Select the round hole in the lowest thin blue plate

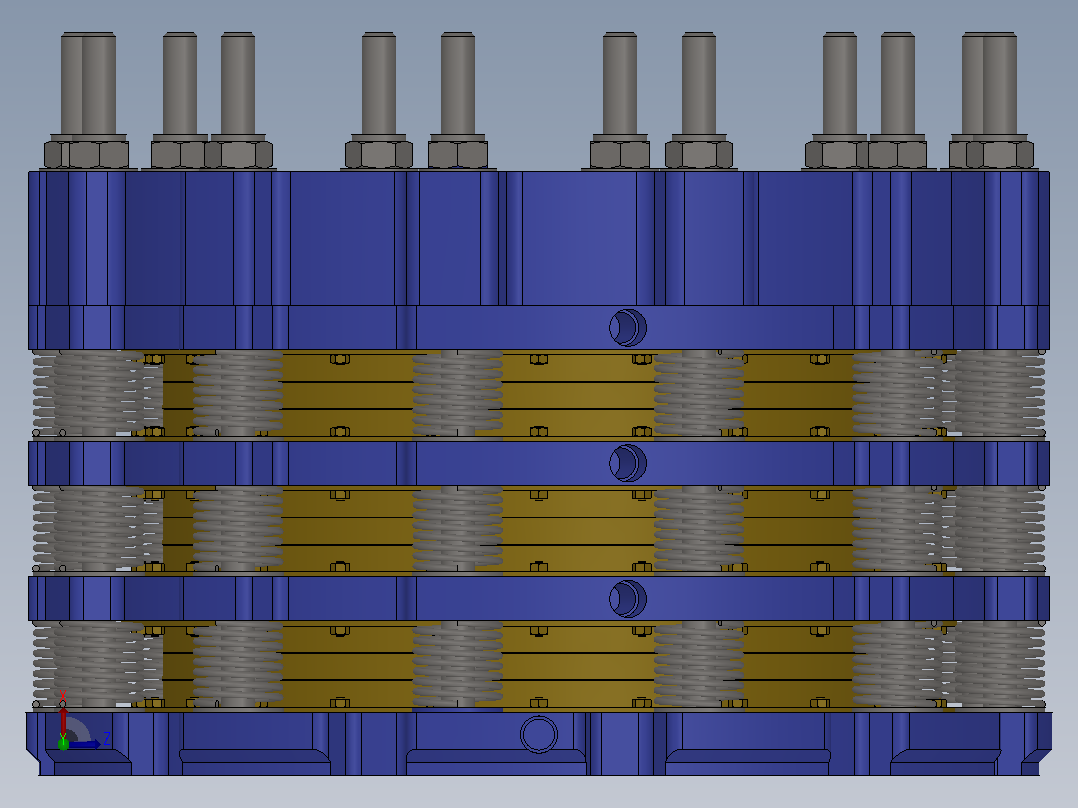tap(628, 598)
